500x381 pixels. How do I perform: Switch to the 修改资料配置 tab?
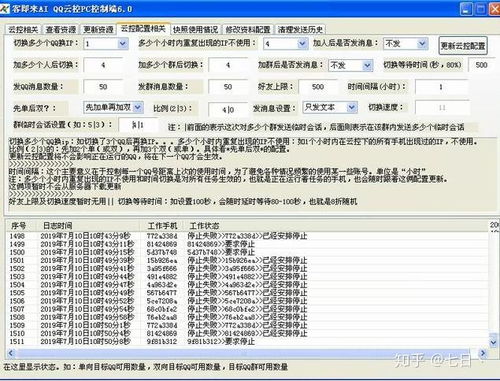click(248, 29)
